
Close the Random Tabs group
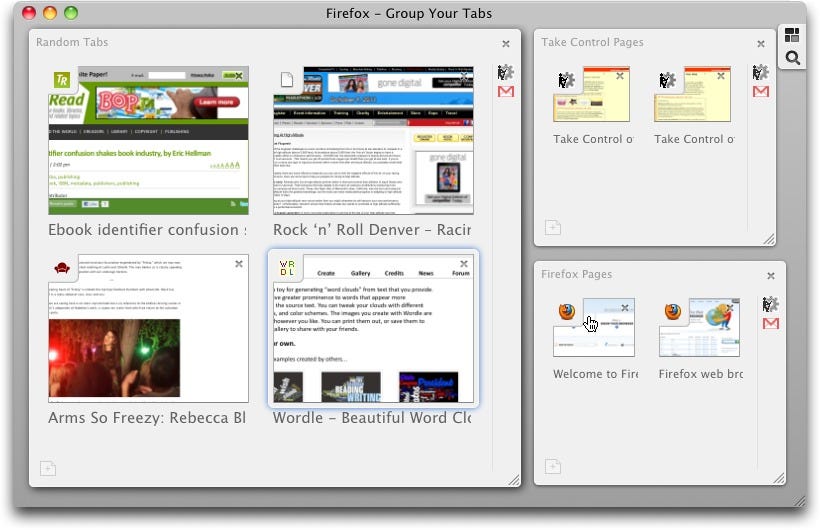coord(506,44)
